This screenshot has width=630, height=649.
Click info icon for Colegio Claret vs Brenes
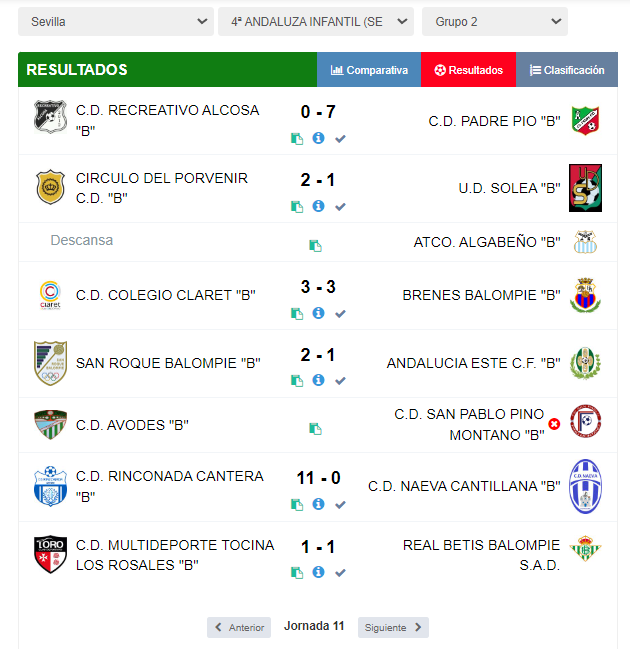[318, 313]
